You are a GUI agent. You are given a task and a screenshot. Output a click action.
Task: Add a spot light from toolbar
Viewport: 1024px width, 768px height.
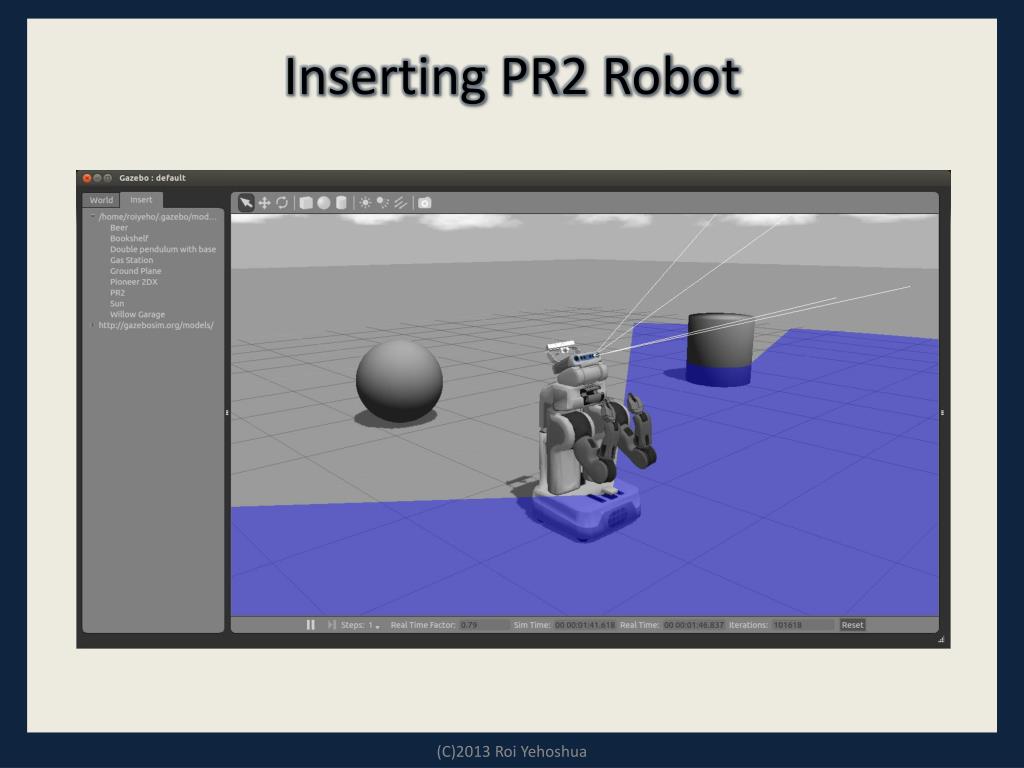point(382,203)
